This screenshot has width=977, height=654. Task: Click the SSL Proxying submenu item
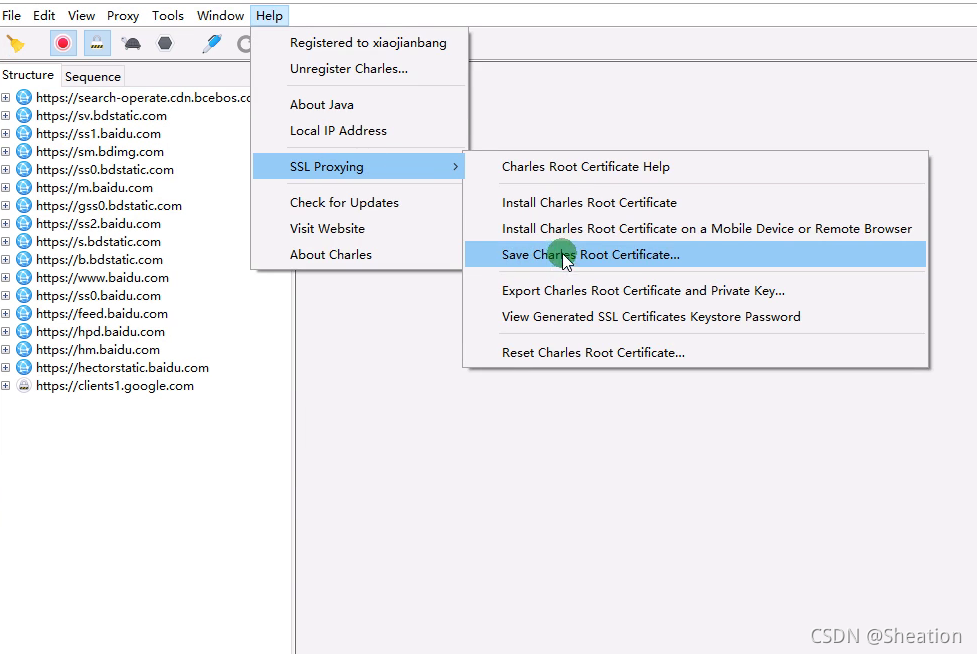click(x=359, y=166)
